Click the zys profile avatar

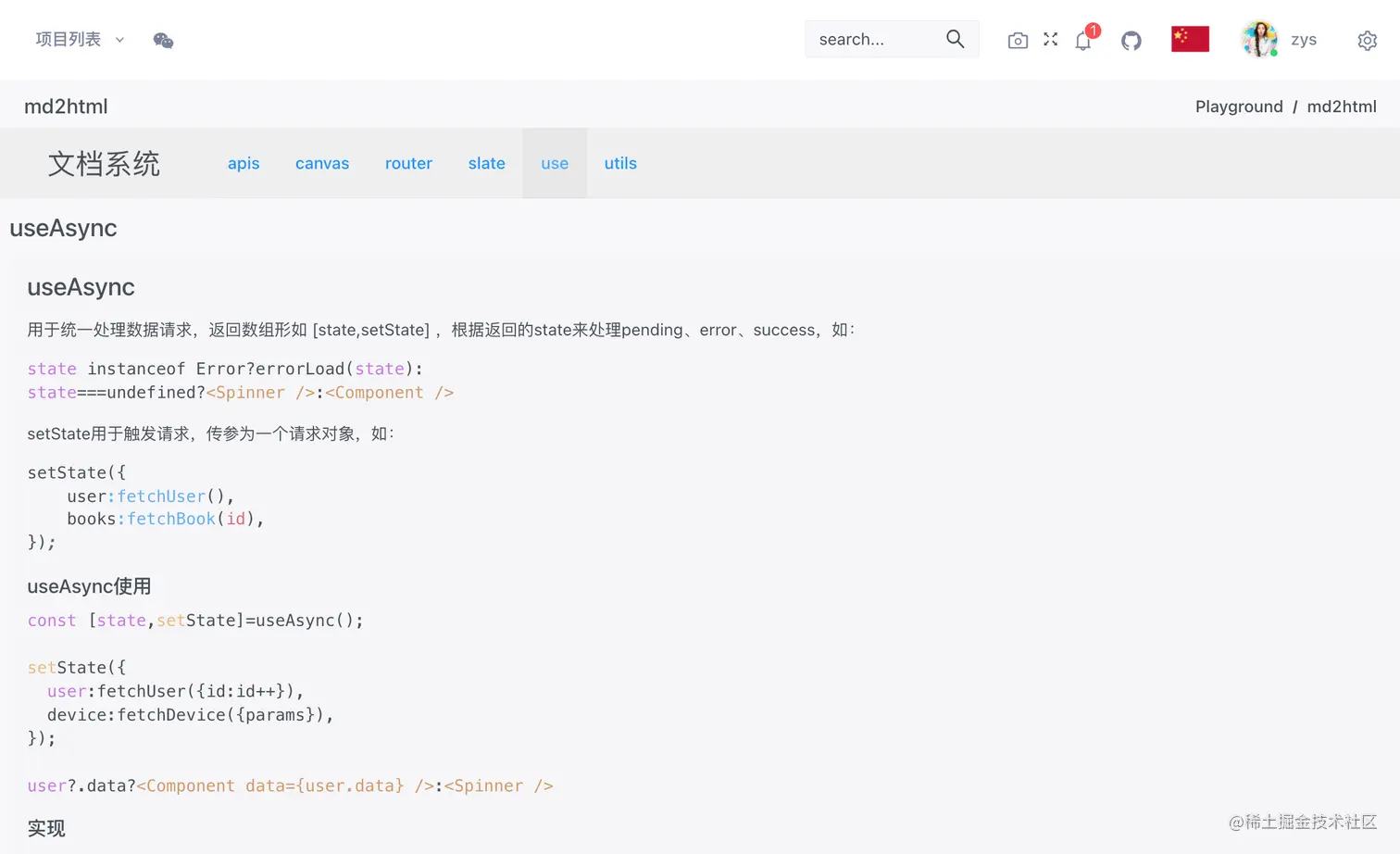click(x=1259, y=39)
